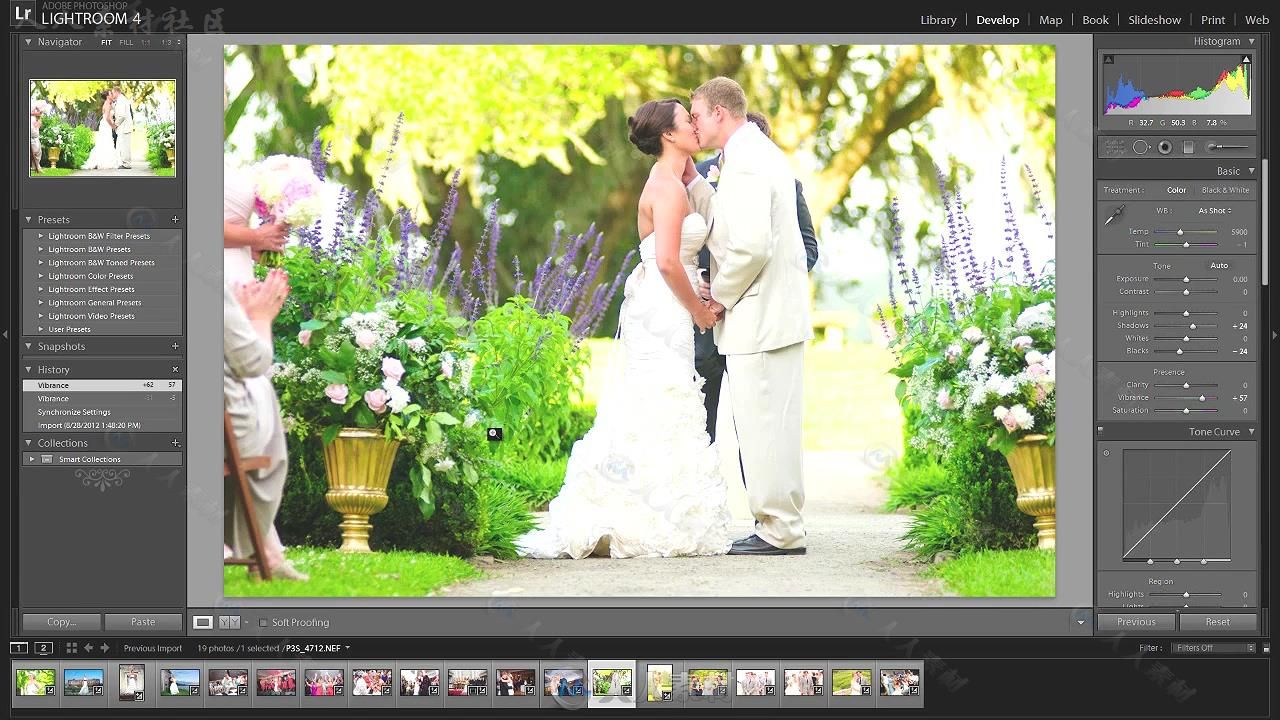Select the Adjustment Brush tool
Viewport: 1280px width, 720px height.
[1227, 147]
